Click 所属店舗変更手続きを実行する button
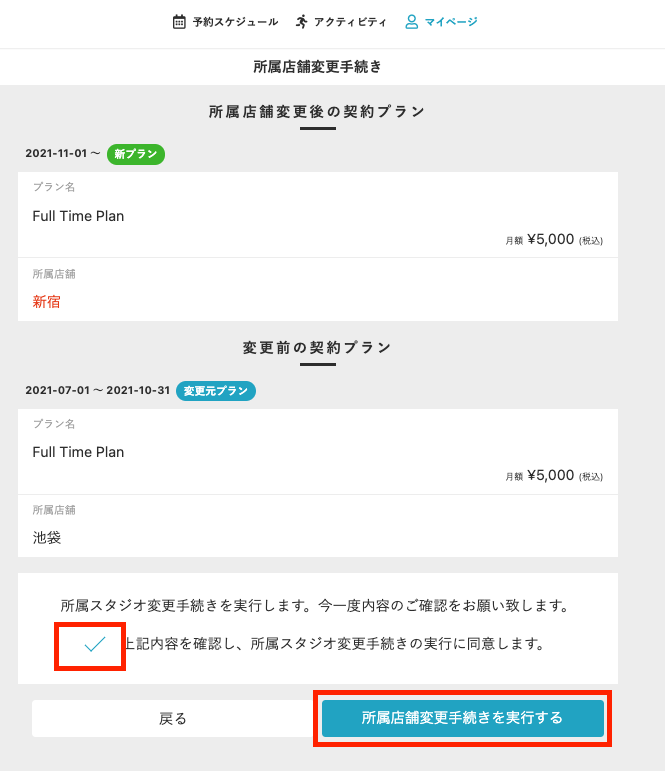The image size is (665, 771). [462, 718]
